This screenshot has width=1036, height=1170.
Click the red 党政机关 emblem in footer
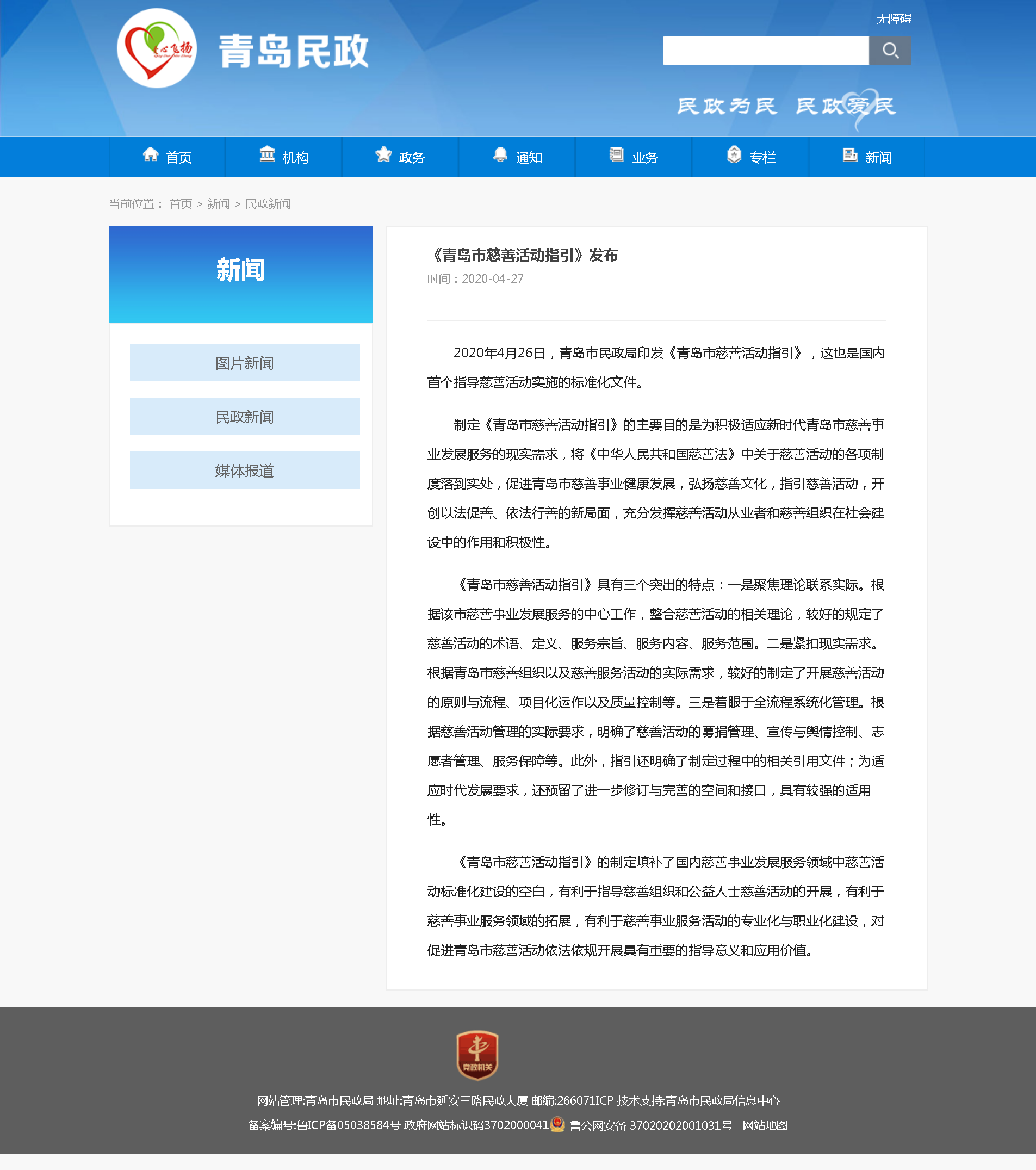click(477, 1055)
